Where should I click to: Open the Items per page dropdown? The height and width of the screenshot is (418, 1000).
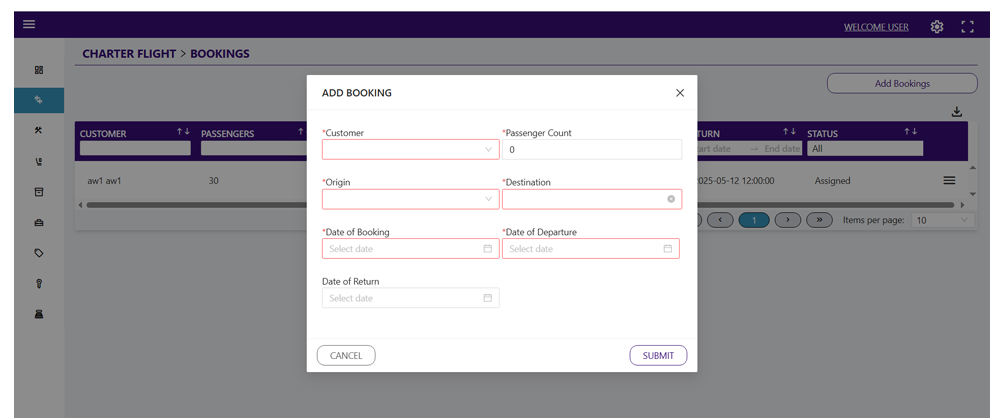click(x=943, y=220)
